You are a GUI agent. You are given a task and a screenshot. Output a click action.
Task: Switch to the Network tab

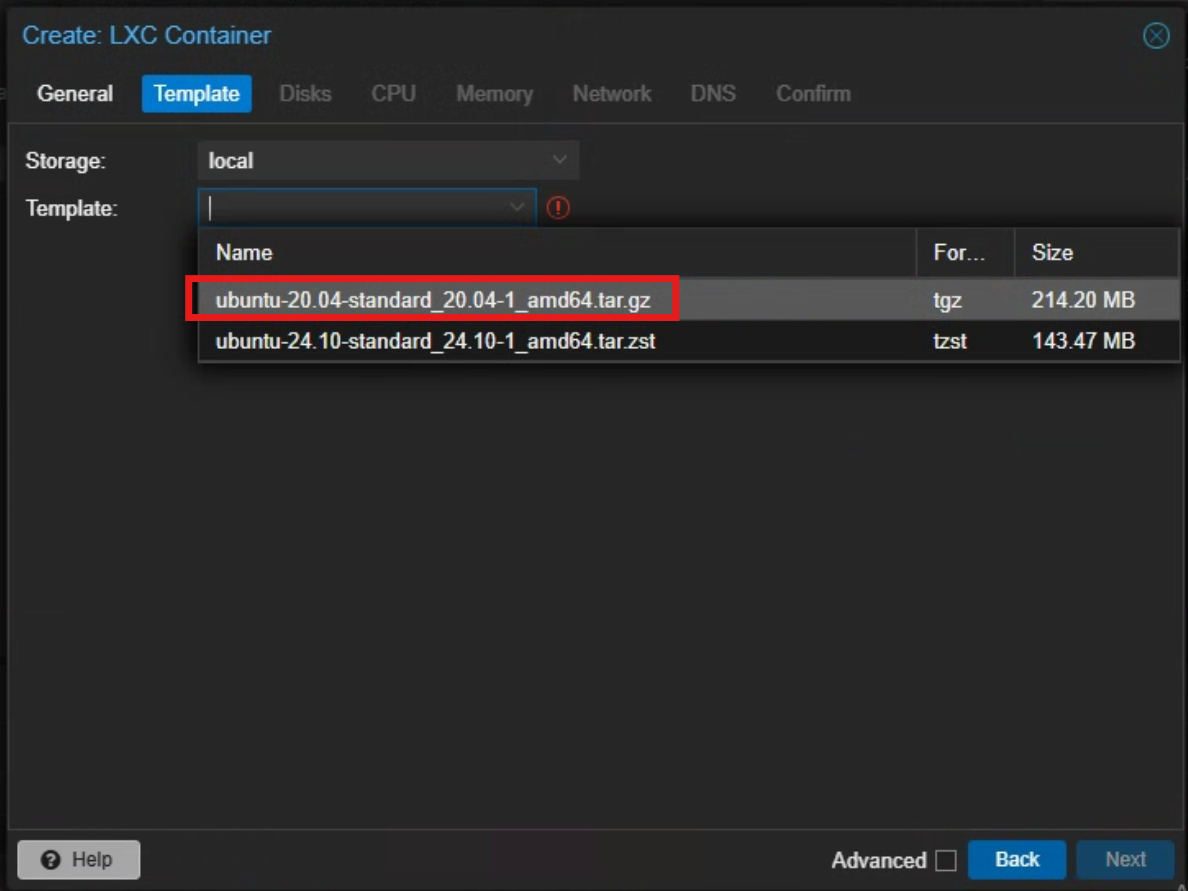[612, 94]
